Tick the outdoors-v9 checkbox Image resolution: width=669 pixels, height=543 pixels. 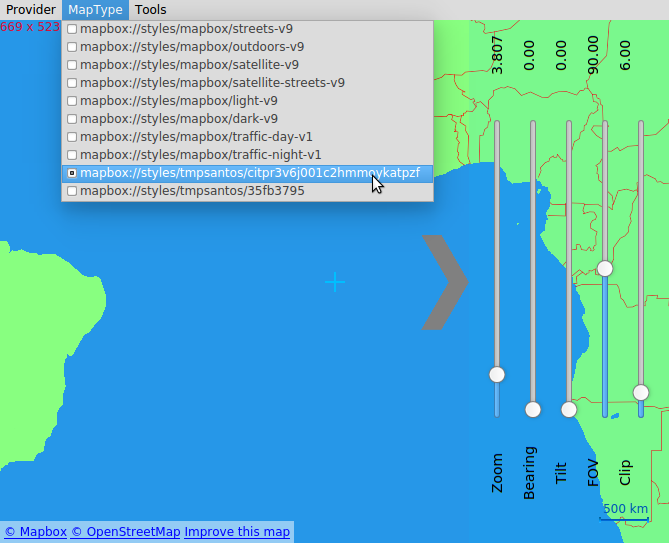[x=72, y=46]
